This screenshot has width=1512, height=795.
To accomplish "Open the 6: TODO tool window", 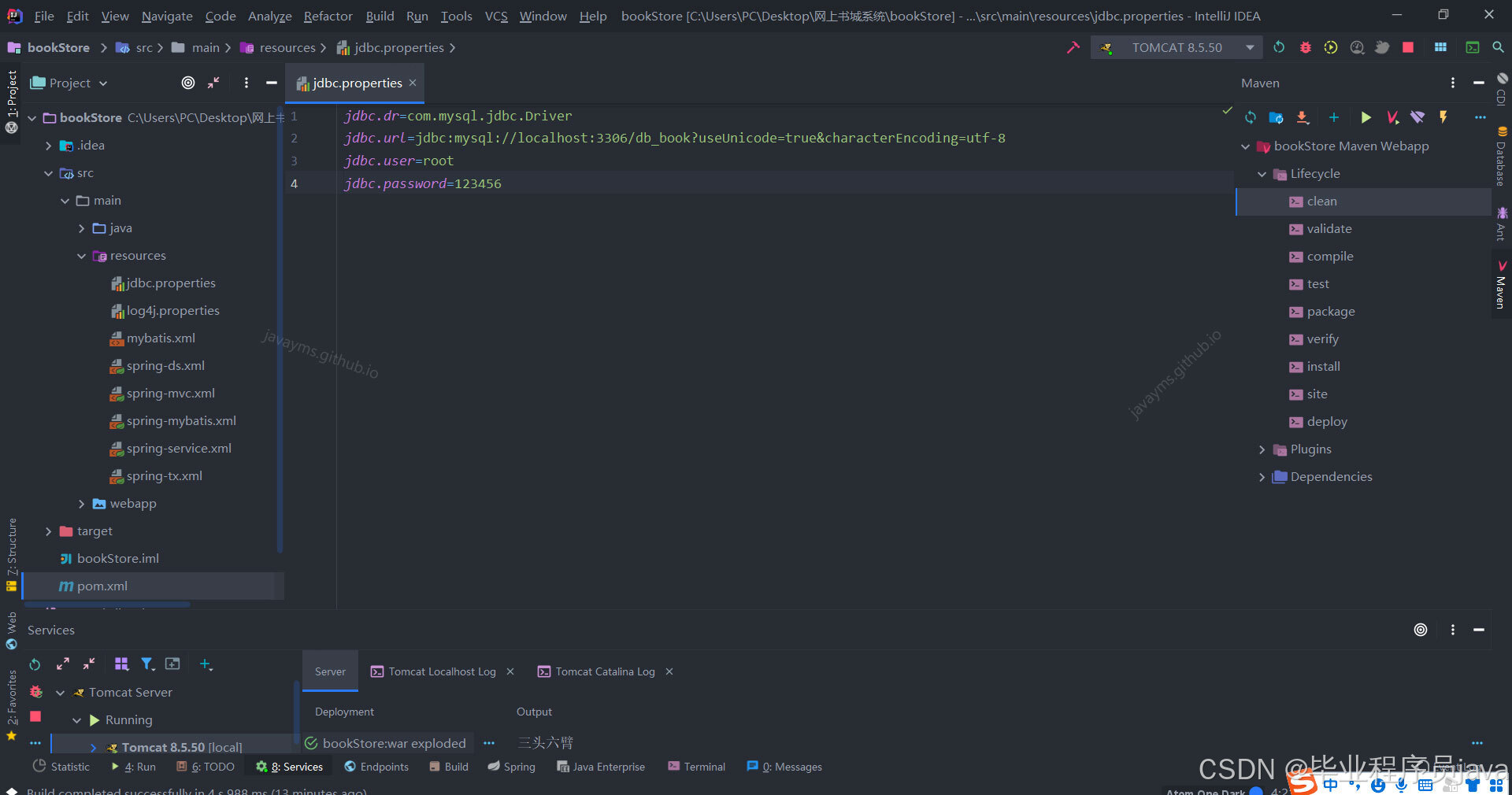I will (x=206, y=767).
